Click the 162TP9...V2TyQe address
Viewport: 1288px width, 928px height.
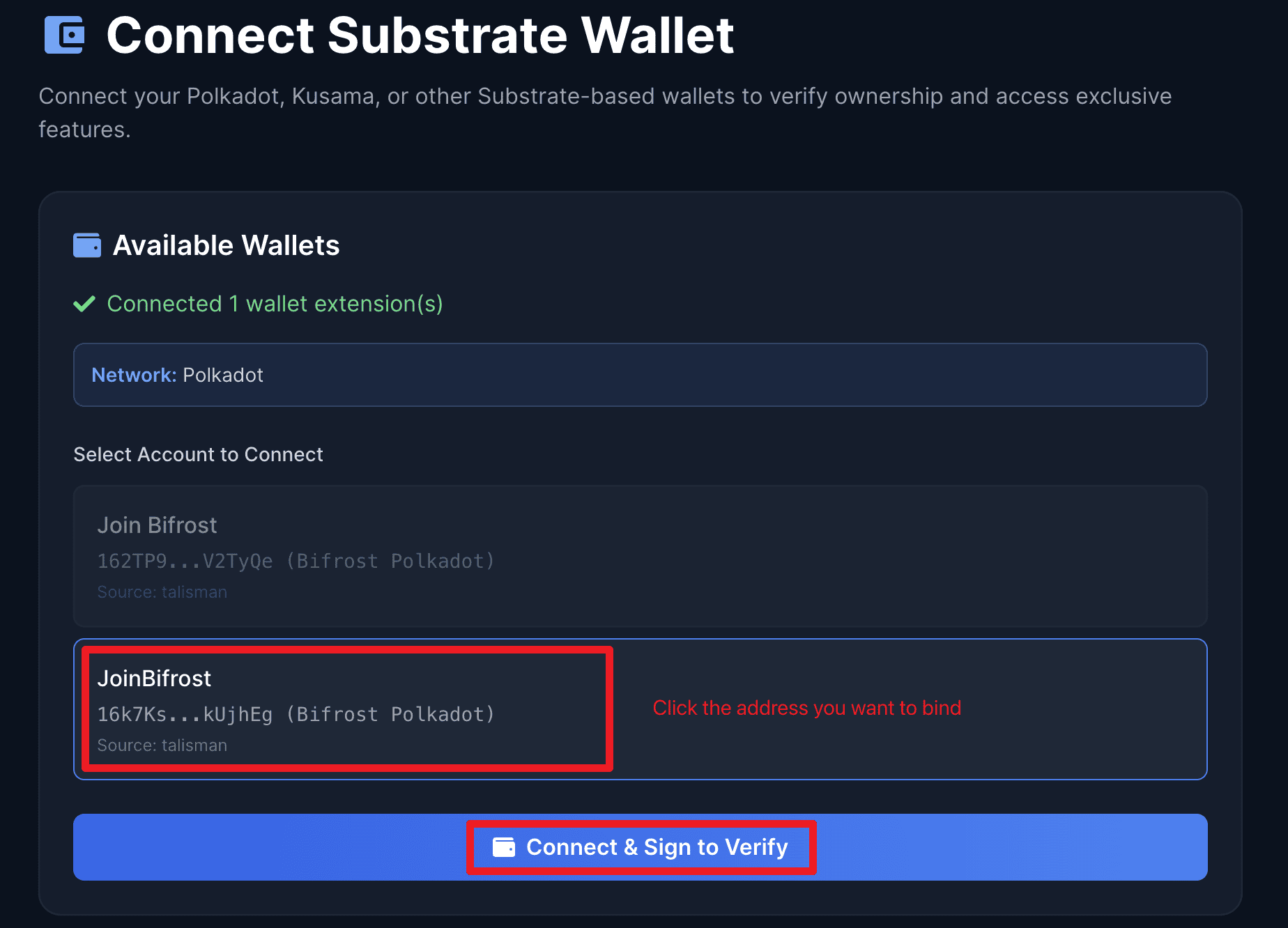185,562
